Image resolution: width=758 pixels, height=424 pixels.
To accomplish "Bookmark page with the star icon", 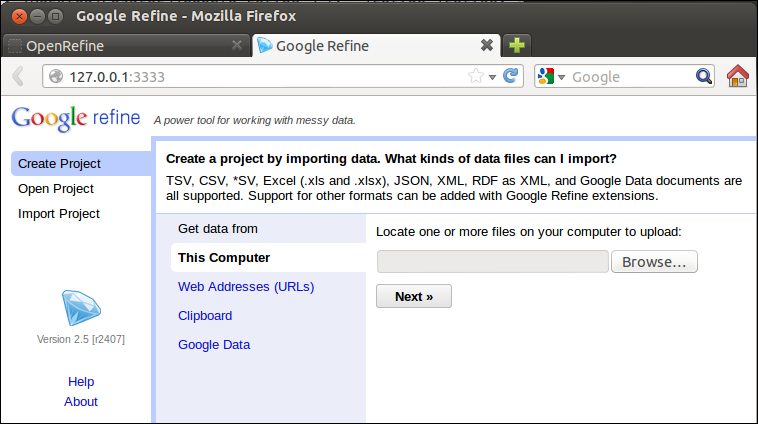I will click(476, 76).
